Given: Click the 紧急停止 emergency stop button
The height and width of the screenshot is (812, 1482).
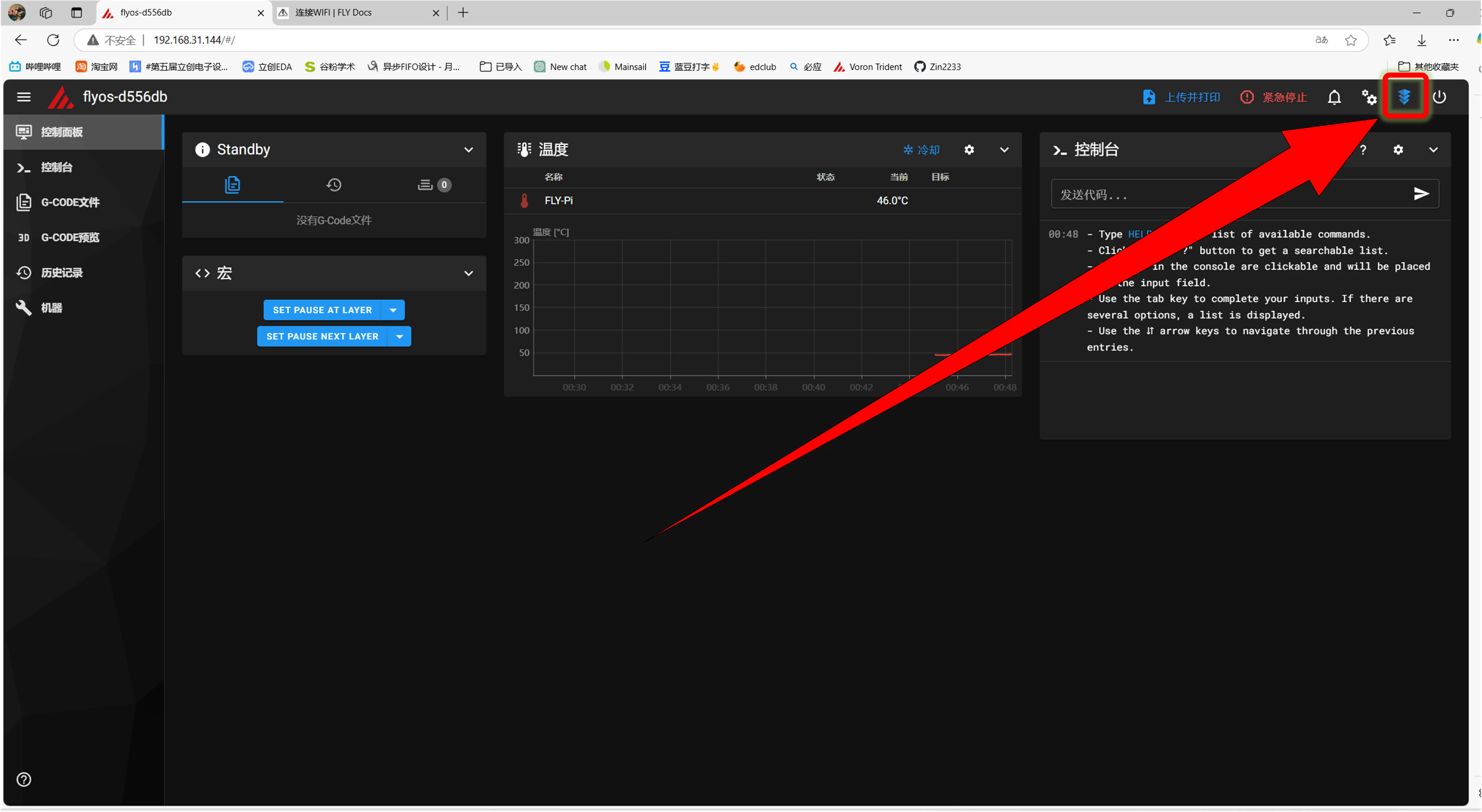Looking at the screenshot, I should [1273, 97].
